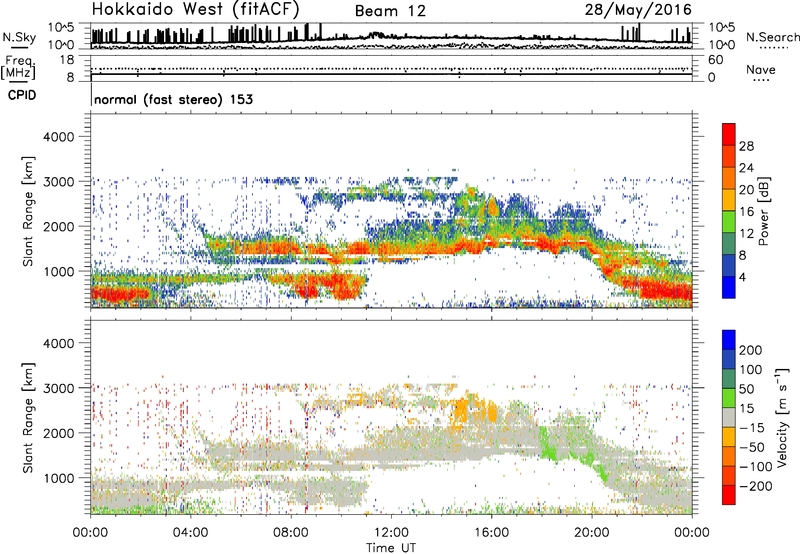Screen dimensions: 800x554
Task: Click the gray segment of the Velocity color bar
Action: 729,418
